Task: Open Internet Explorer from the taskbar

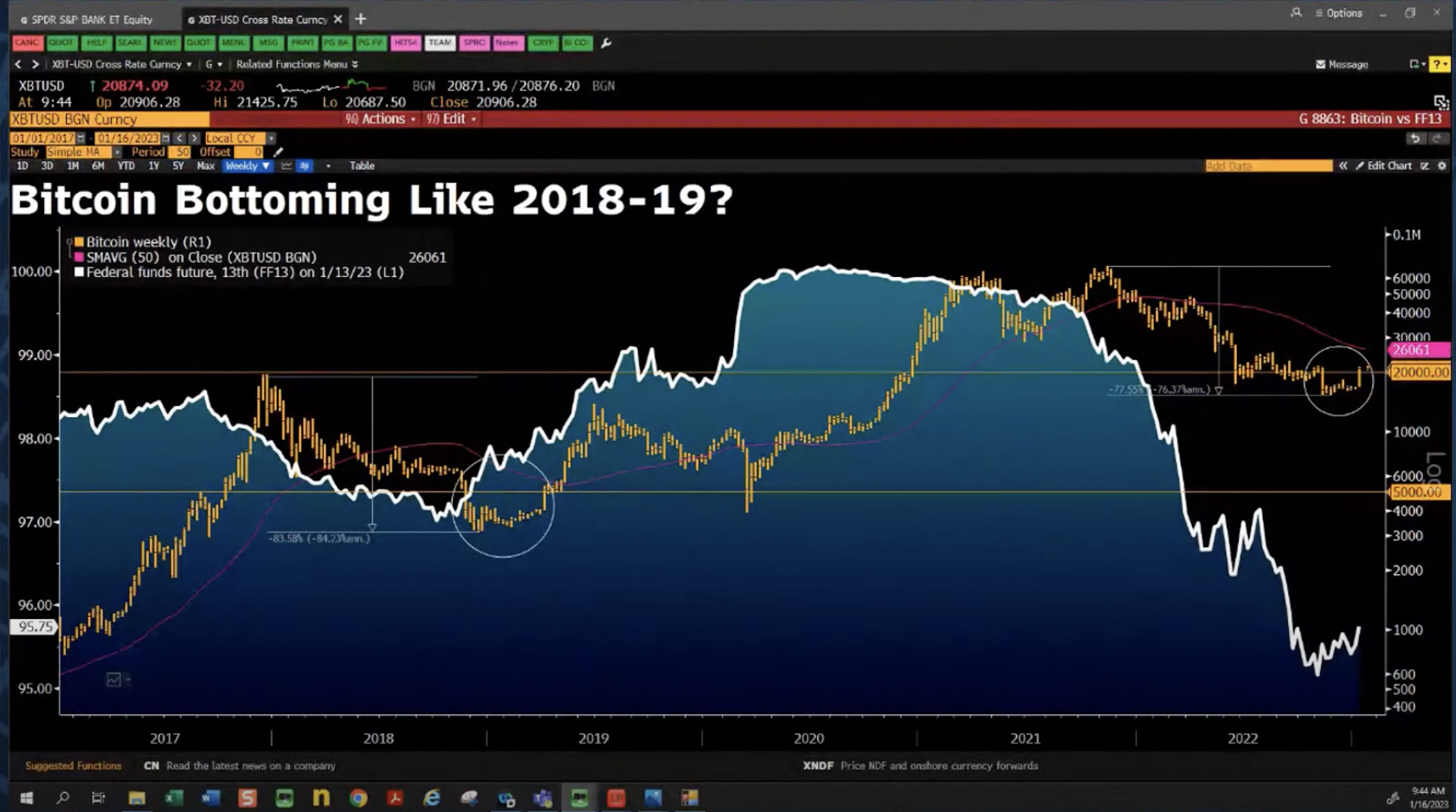Action: pyautogui.click(x=432, y=797)
